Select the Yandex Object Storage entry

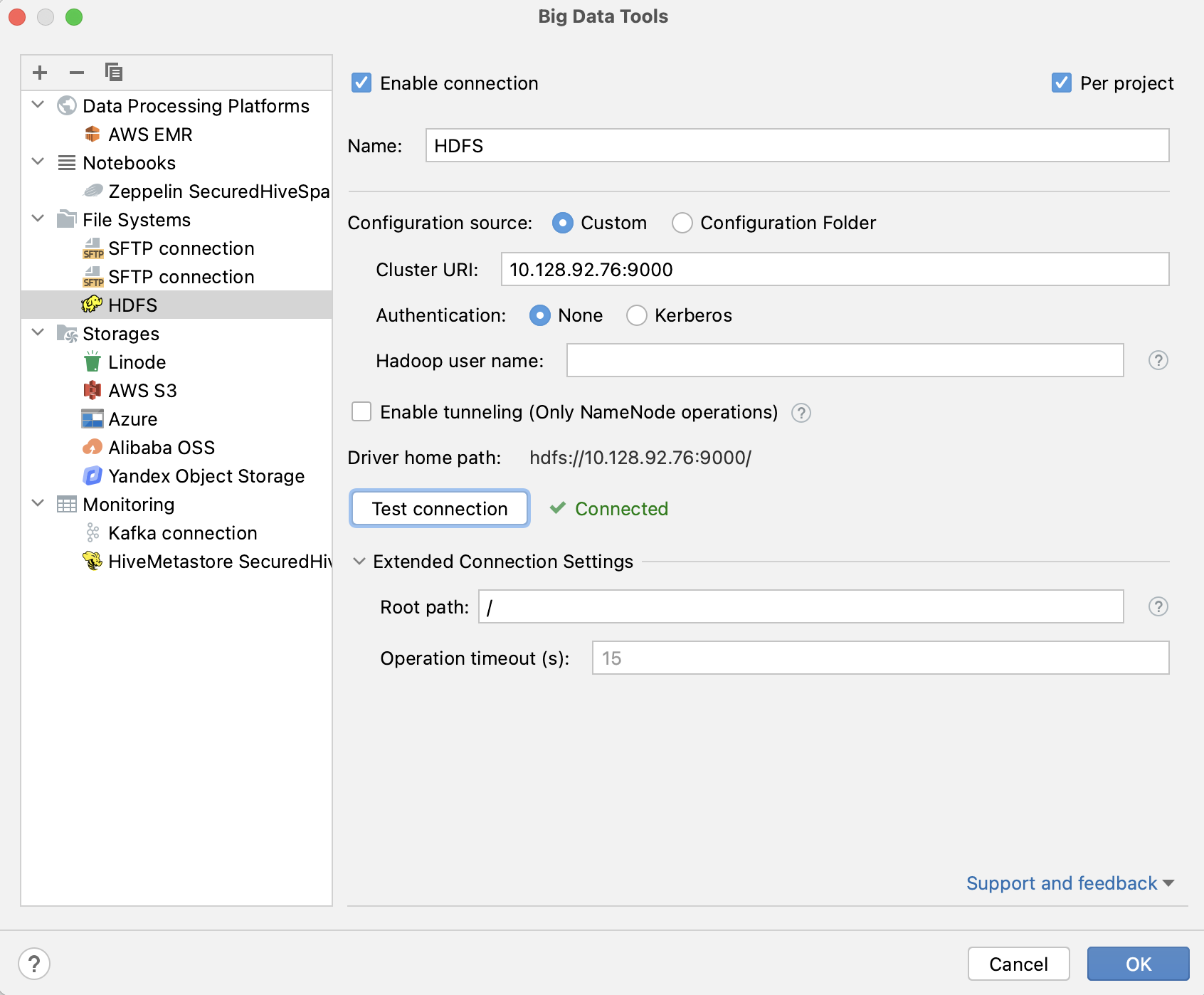tap(206, 475)
